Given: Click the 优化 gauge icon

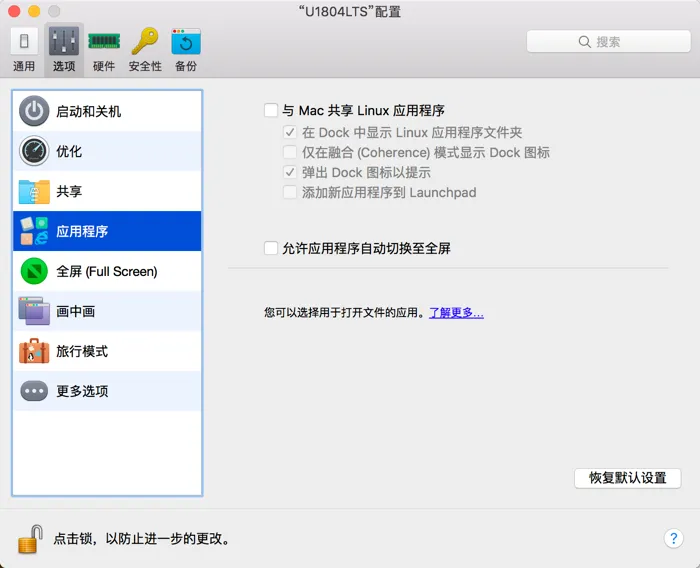Looking at the screenshot, I should (x=34, y=151).
